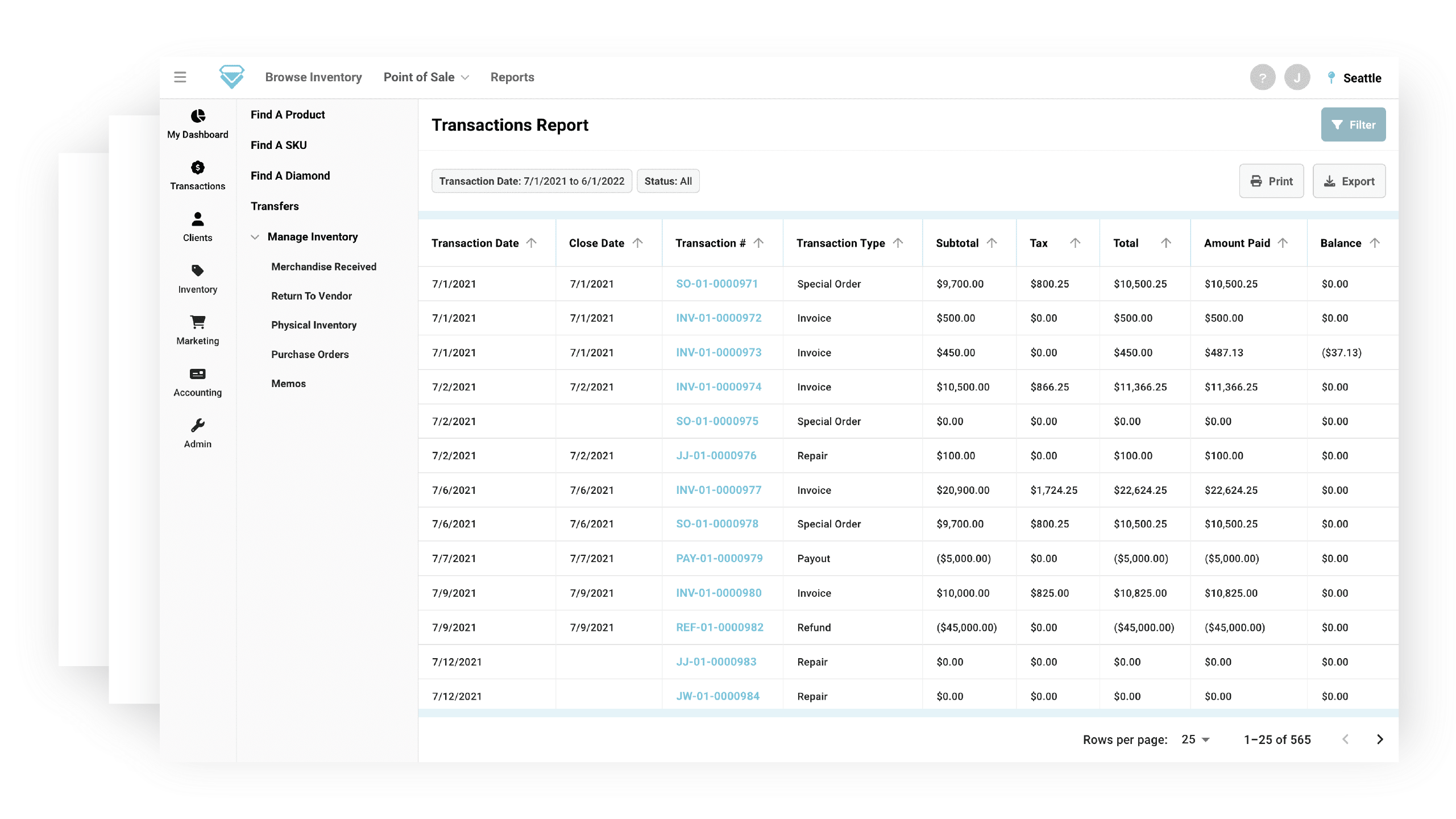Toggle ascending sort on Transaction Date column
This screenshot has width=1456, height=819.
click(x=532, y=242)
